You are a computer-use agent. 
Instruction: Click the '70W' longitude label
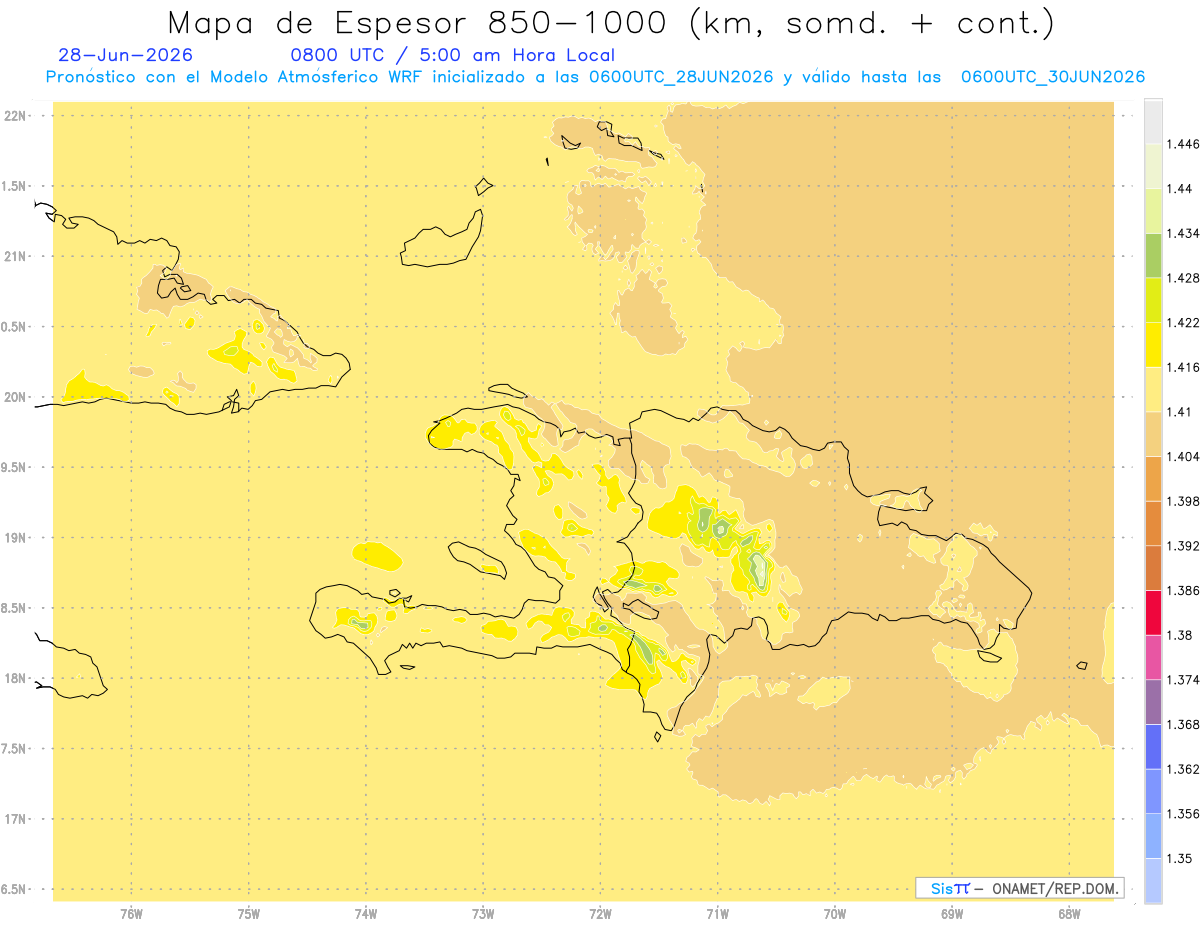point(834,914)
